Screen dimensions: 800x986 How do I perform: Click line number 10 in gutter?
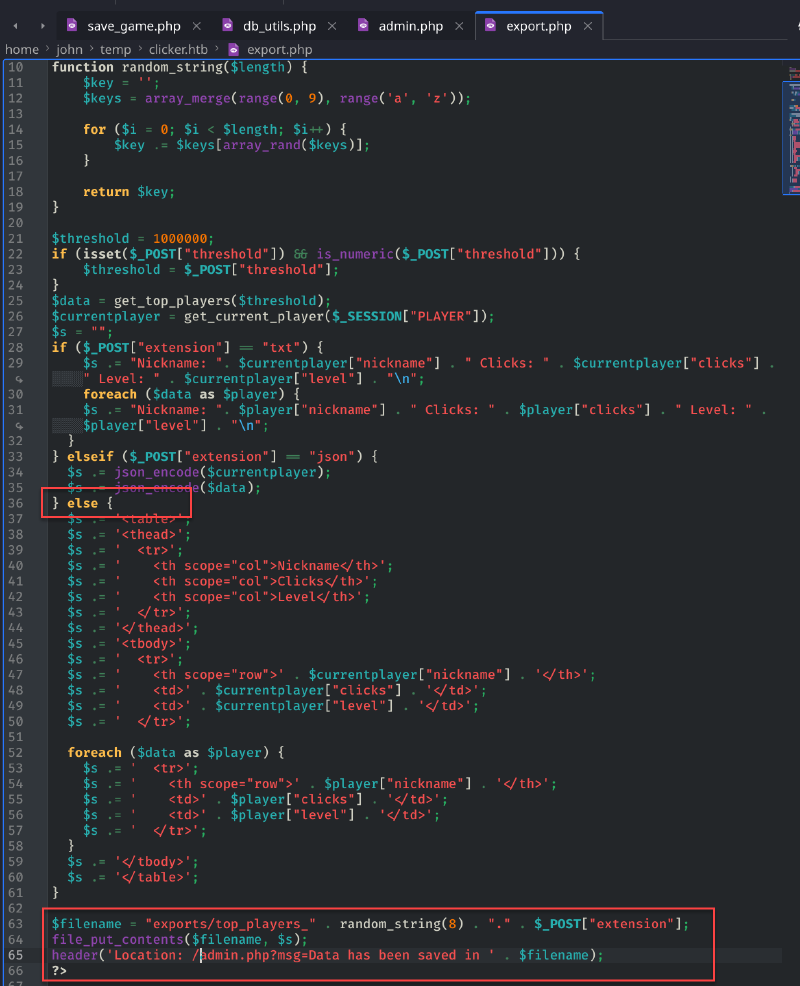[16, 67]
